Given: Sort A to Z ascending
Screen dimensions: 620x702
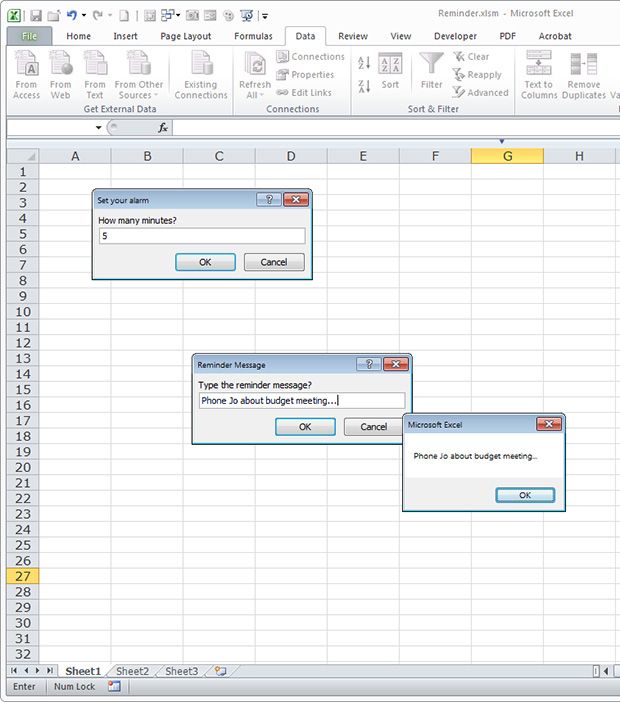Looking at the screenshot, I should point(364,63).
